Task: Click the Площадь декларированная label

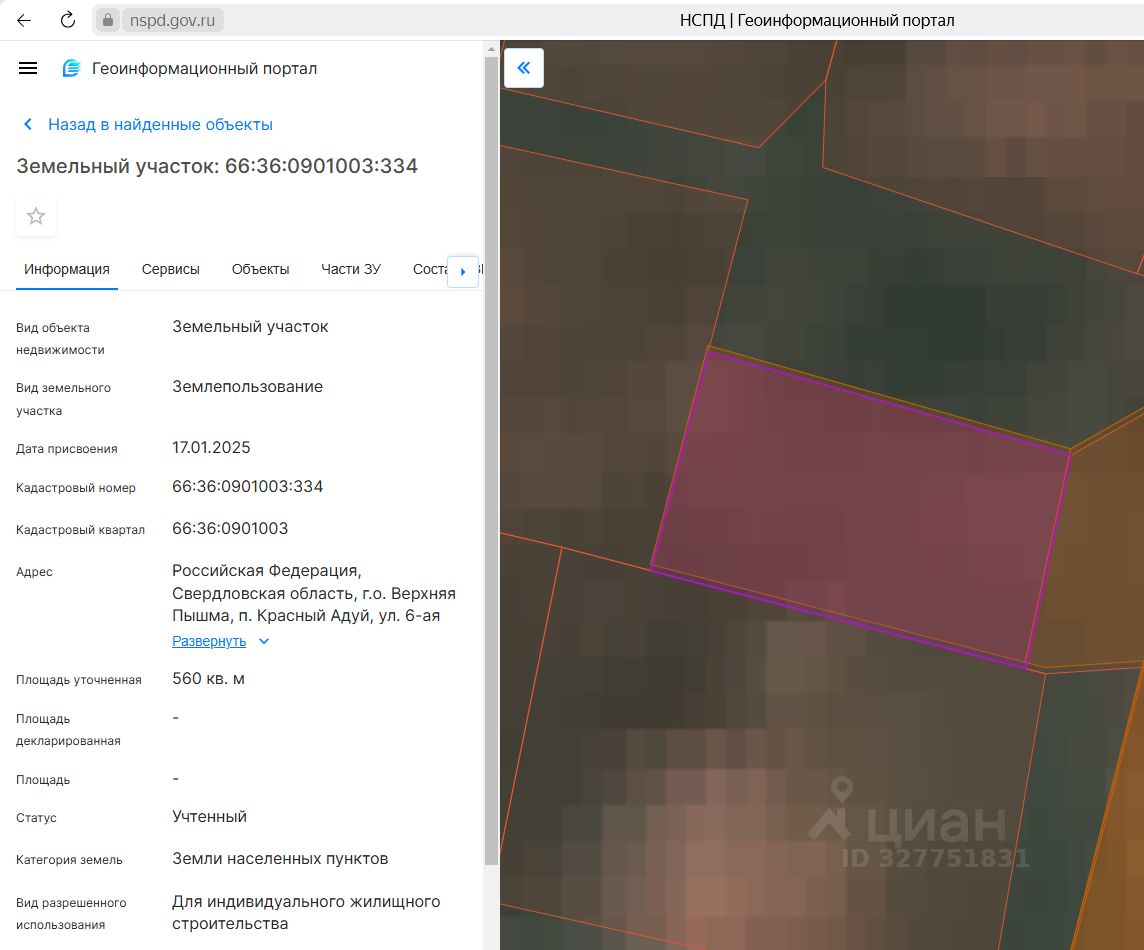Action: coord(68,730)
